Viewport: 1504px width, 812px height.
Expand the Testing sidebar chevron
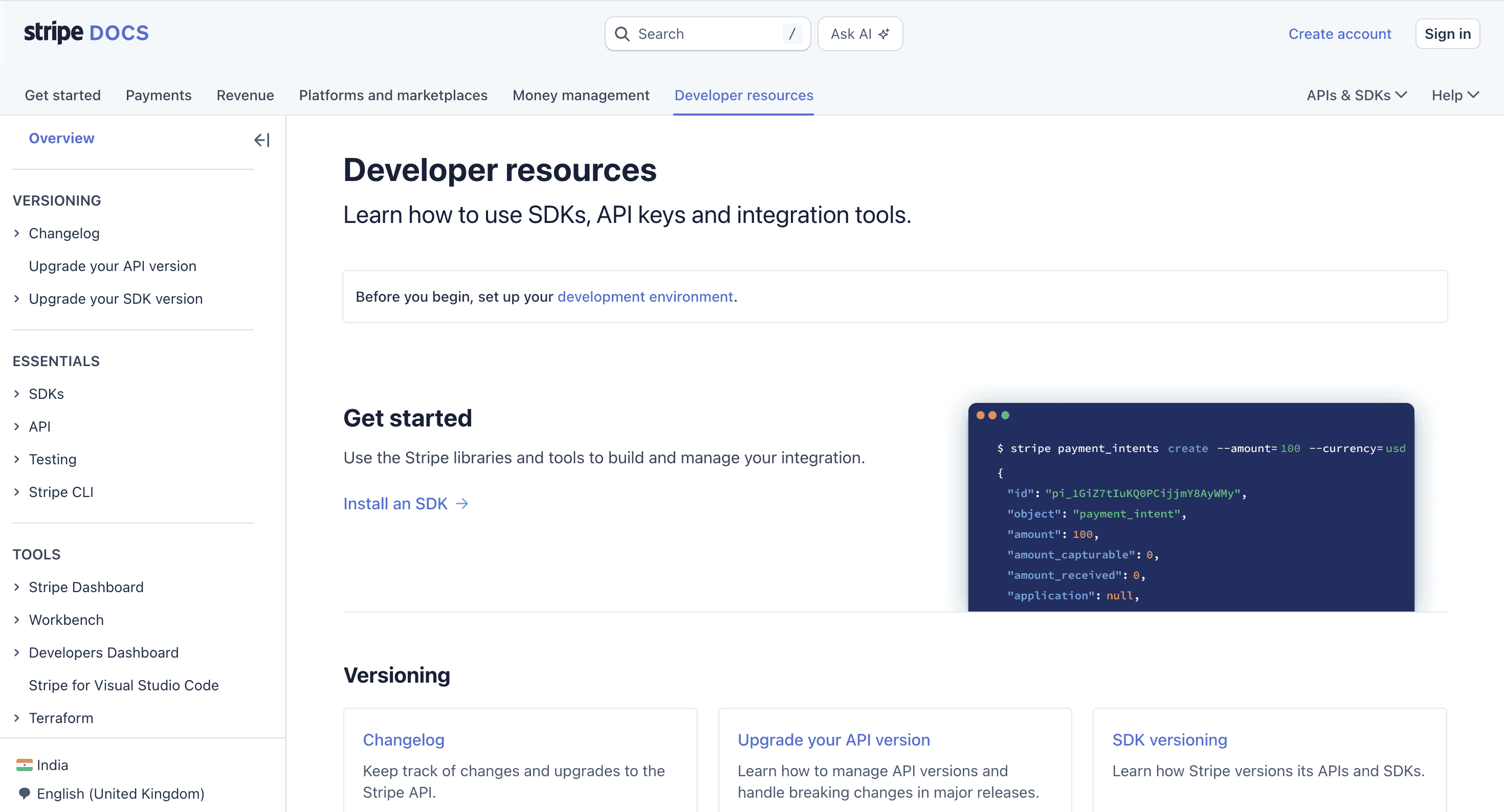coord(16,459)
